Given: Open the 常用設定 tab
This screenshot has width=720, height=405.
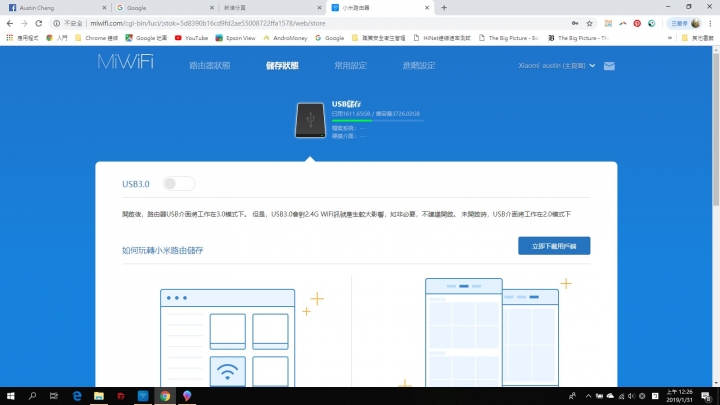Looking at the screenshot, I should (x=351, y=66).
